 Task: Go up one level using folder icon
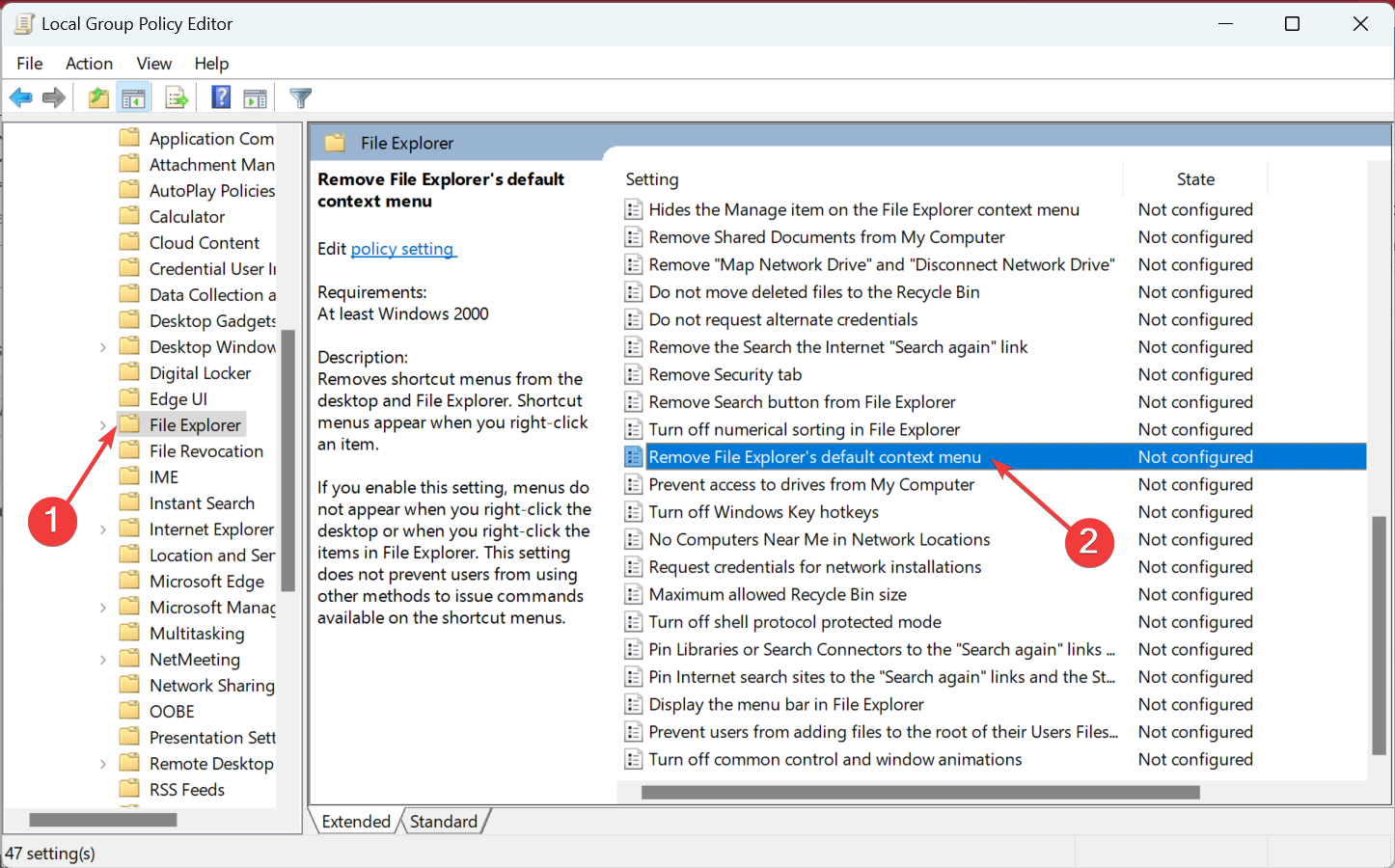98,97
